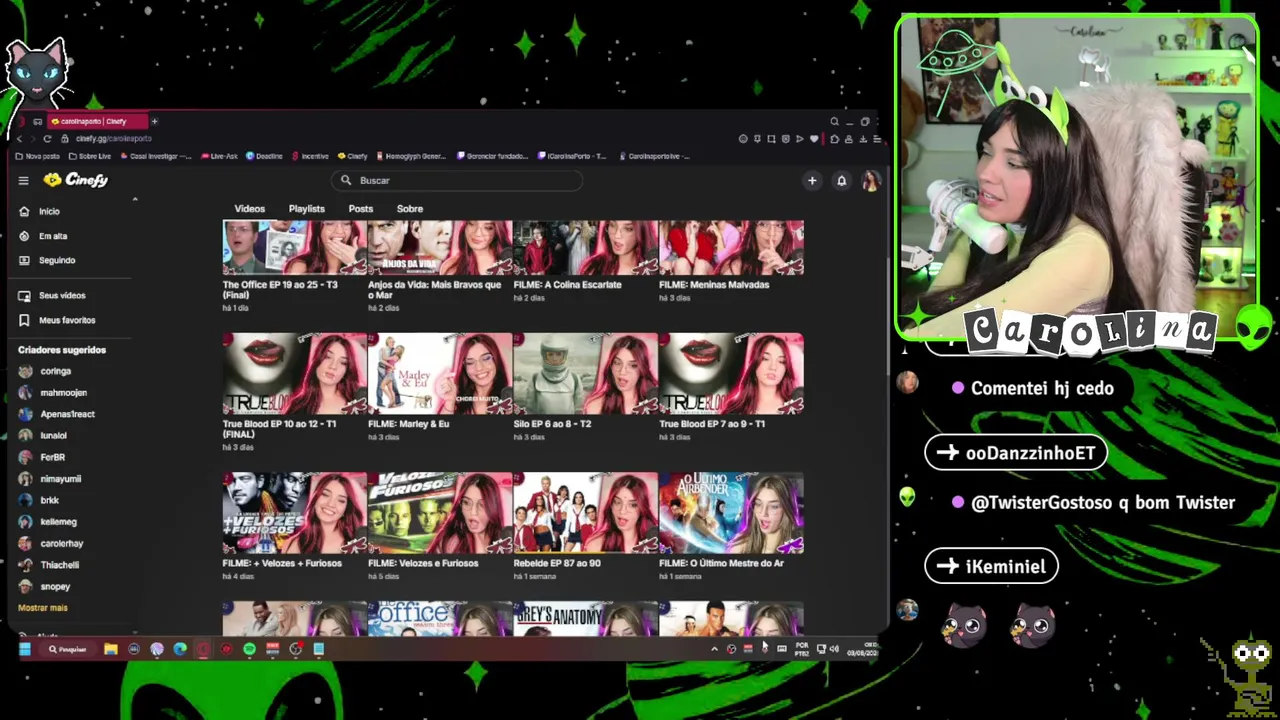This screenshot has width=1280, height=720.
Task: Select mahmoojen in suggested creators
Action: [63, 393]
